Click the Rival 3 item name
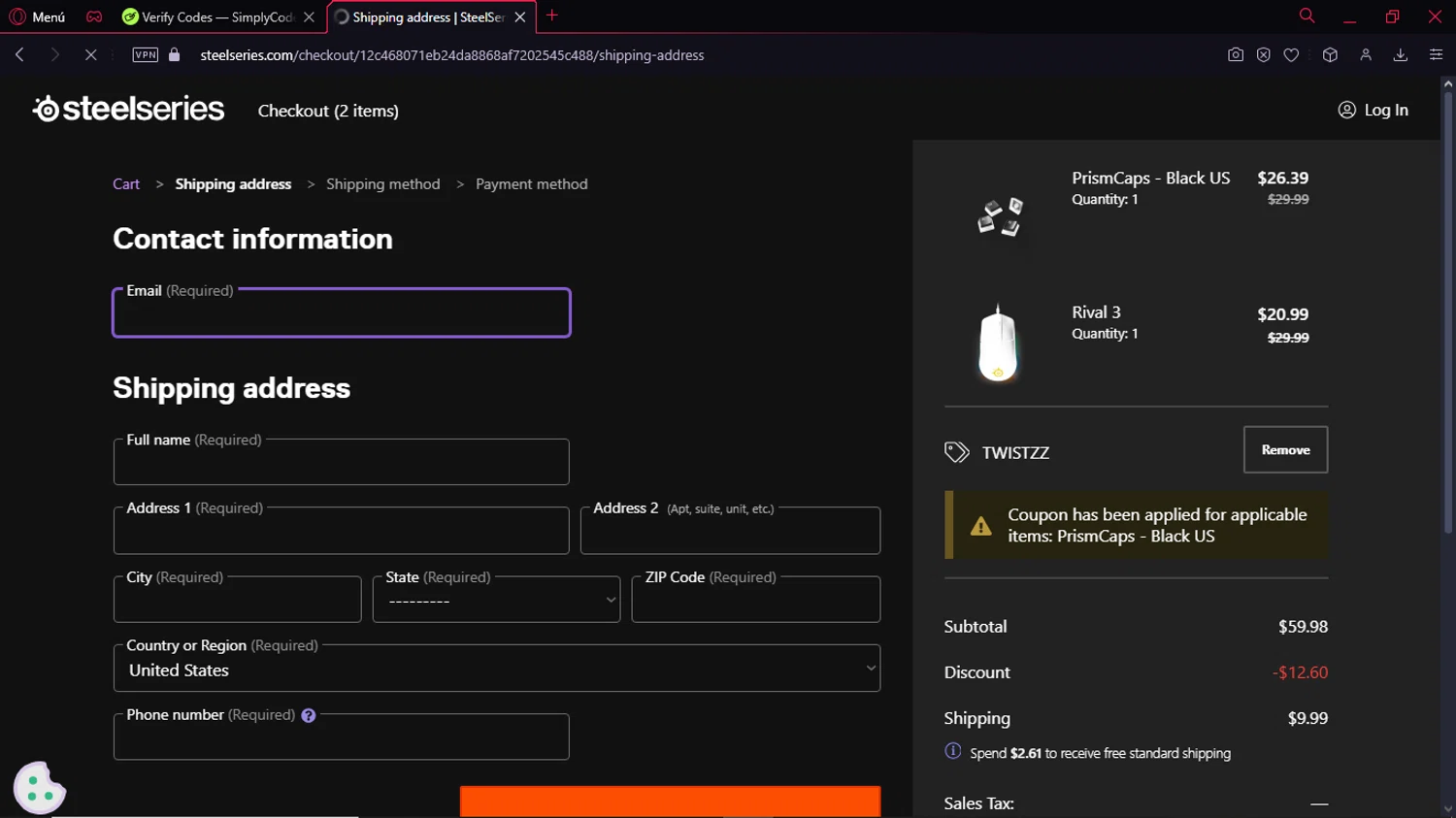Image resolution: width=1456 pixels, height=818 pixels. (x=1096, y=312)
